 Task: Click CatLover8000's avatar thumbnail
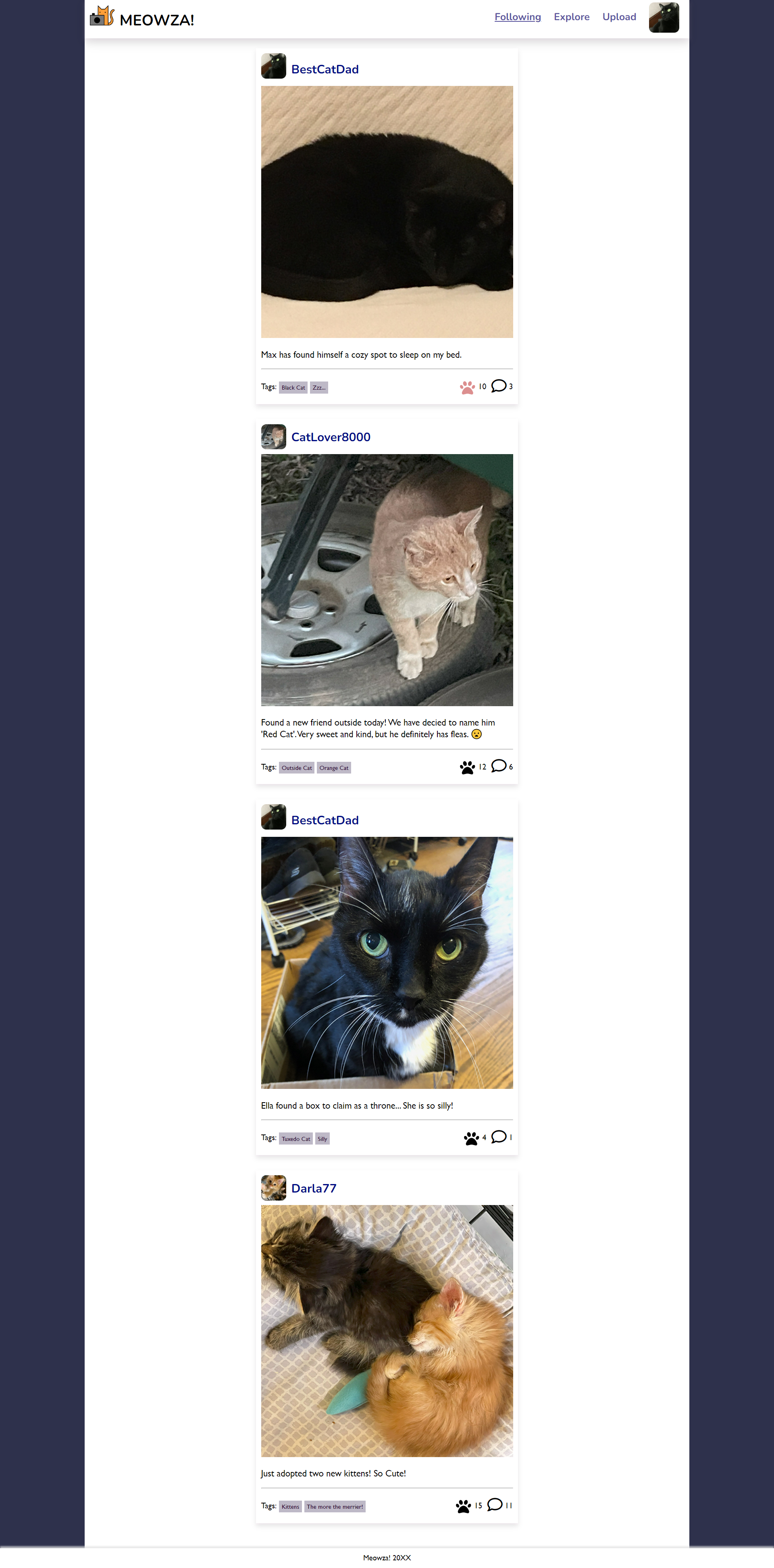[x=273, y=436]
